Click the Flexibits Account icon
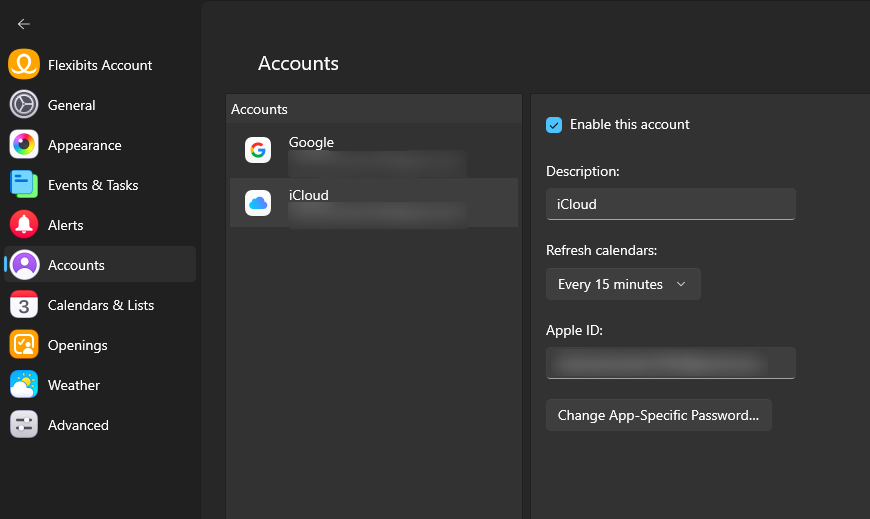 click(24, 65)
